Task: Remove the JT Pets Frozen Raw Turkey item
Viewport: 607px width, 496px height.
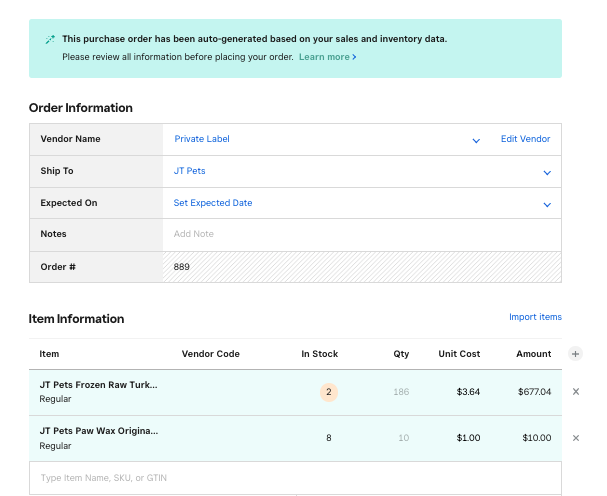Action: point(575,392)
